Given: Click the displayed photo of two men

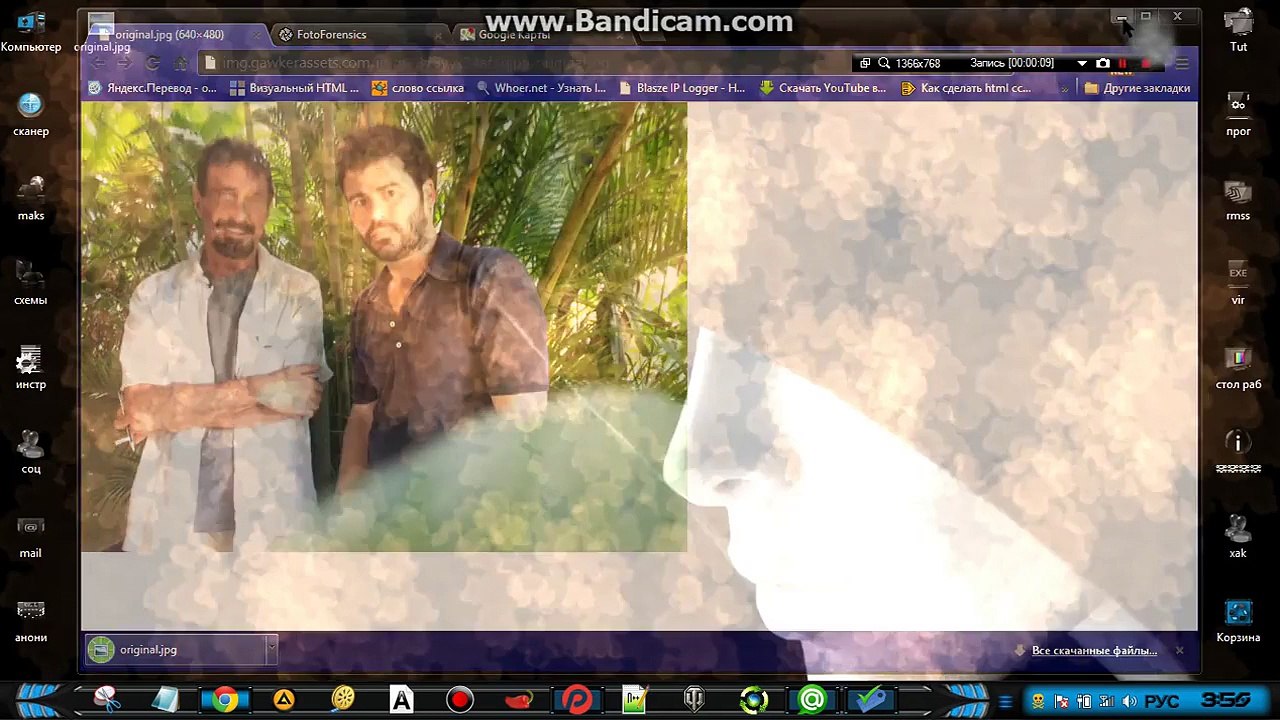Looking at the screenshot, I should coord(384,327).
